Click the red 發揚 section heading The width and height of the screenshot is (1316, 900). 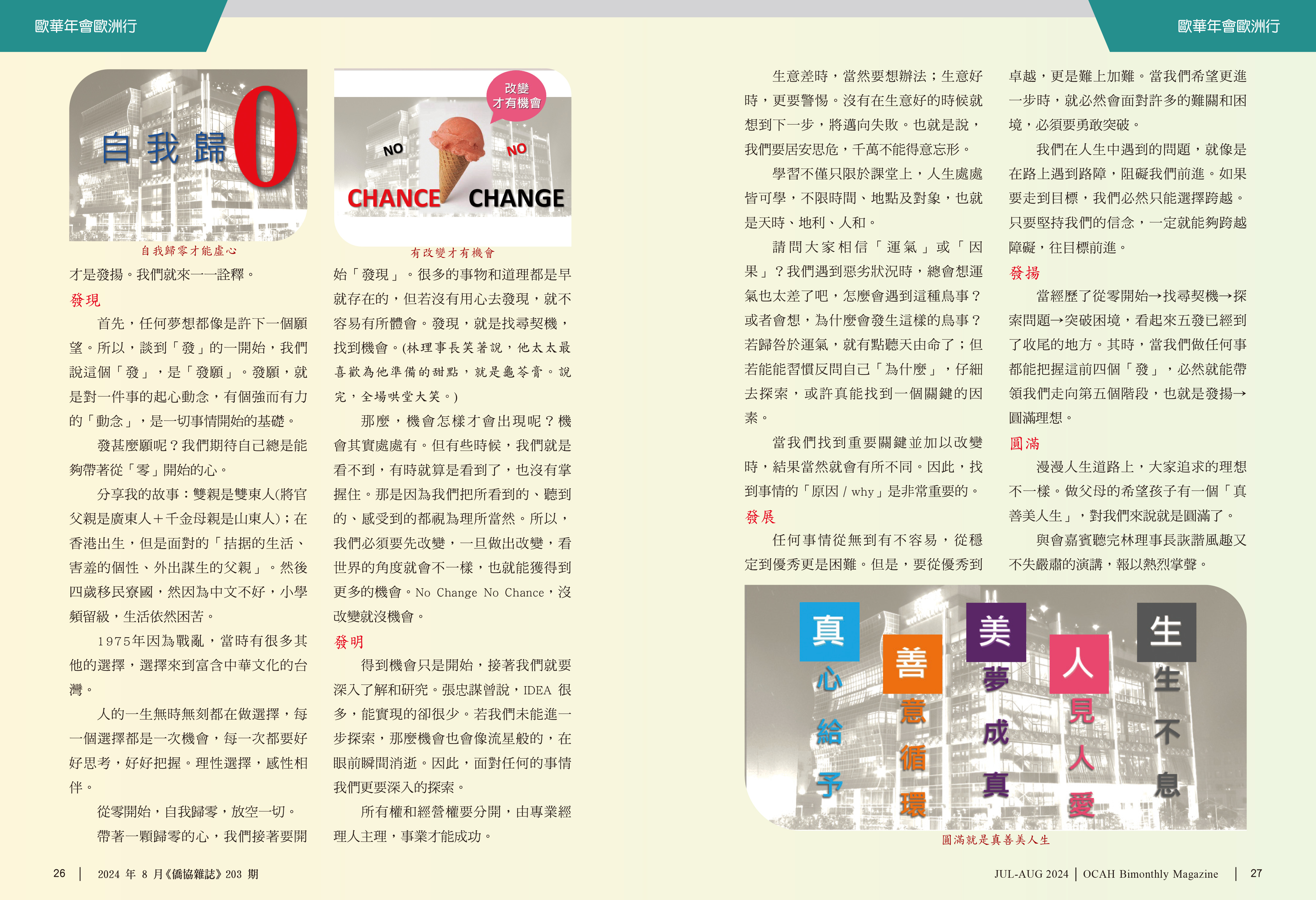[1024, 273]
